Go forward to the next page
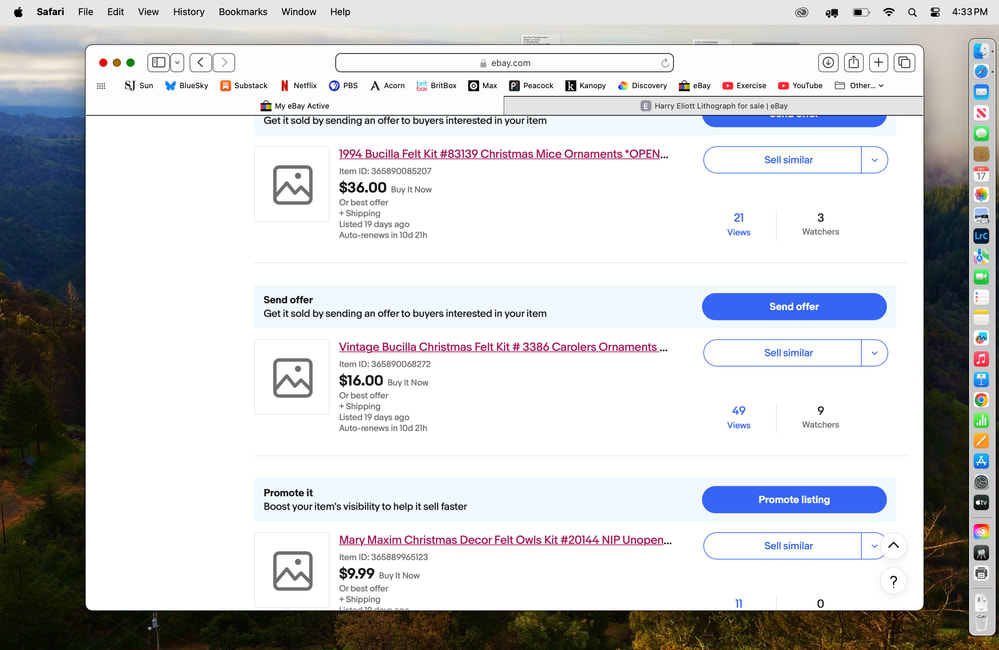 pos(224,62)
